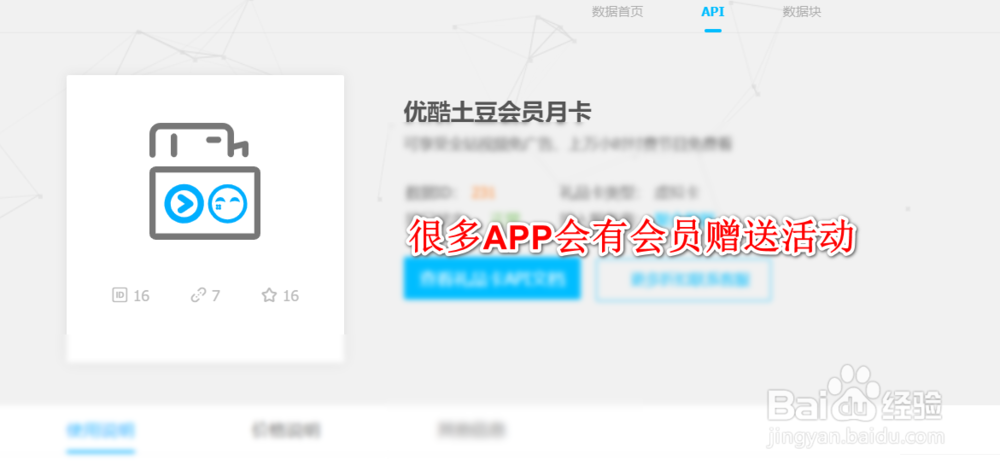
Task: Select the API navigation tab
Action: tap(712, 11)
